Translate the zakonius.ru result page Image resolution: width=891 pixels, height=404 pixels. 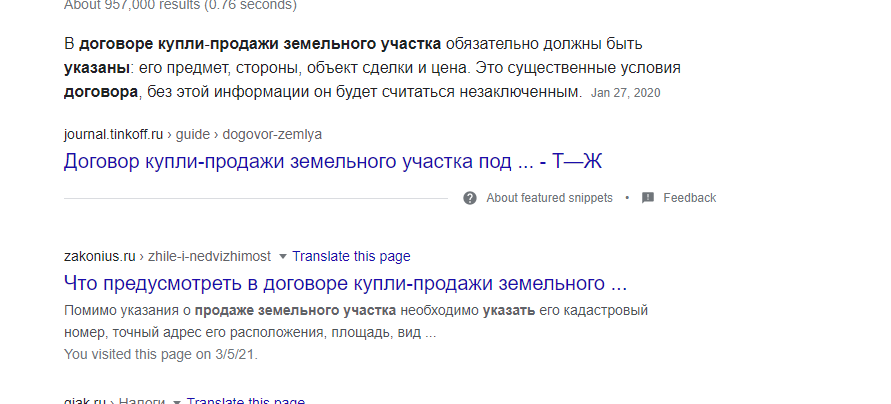[x=351, y=256]
